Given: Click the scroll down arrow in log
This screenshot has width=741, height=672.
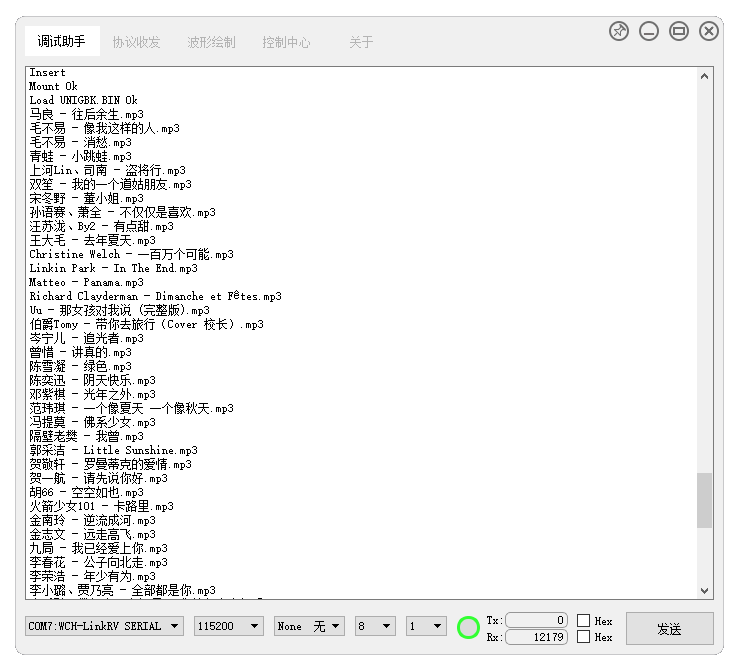Looking at the screenshot, I should 705,591.
